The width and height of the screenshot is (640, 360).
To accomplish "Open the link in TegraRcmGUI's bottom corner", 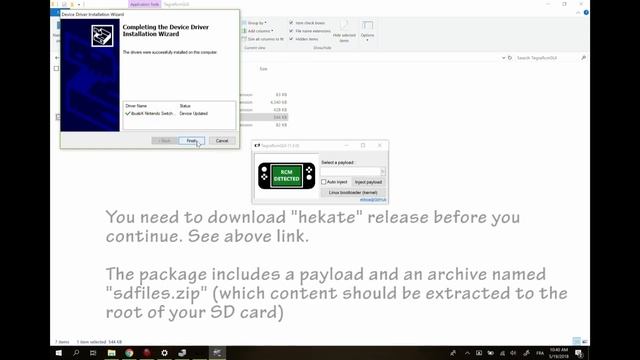I will coord(373,200).
